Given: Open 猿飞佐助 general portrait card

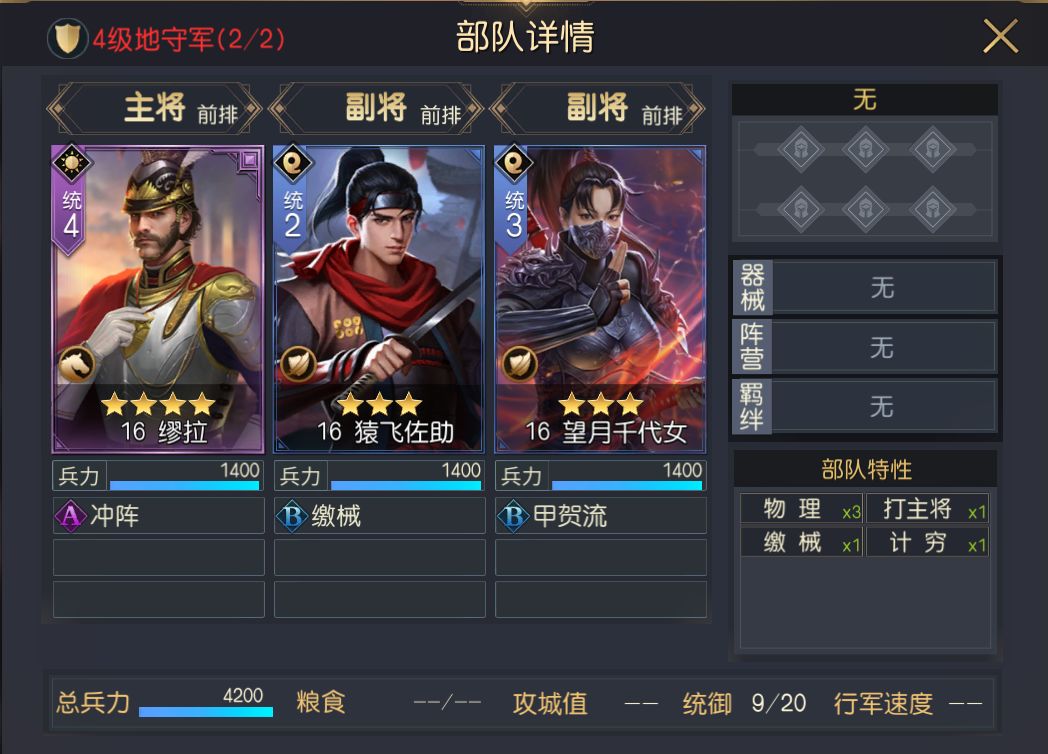Looking at the screenshot, I should tap(379, 299).
